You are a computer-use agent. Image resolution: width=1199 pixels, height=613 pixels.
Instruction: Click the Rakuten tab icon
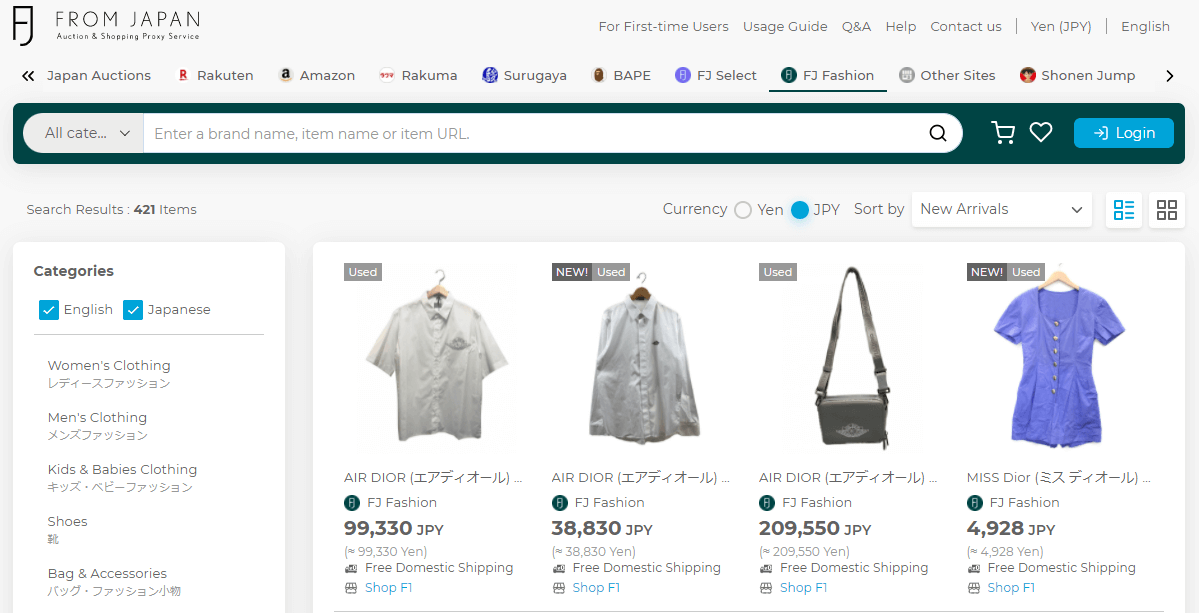coord(183,75)
